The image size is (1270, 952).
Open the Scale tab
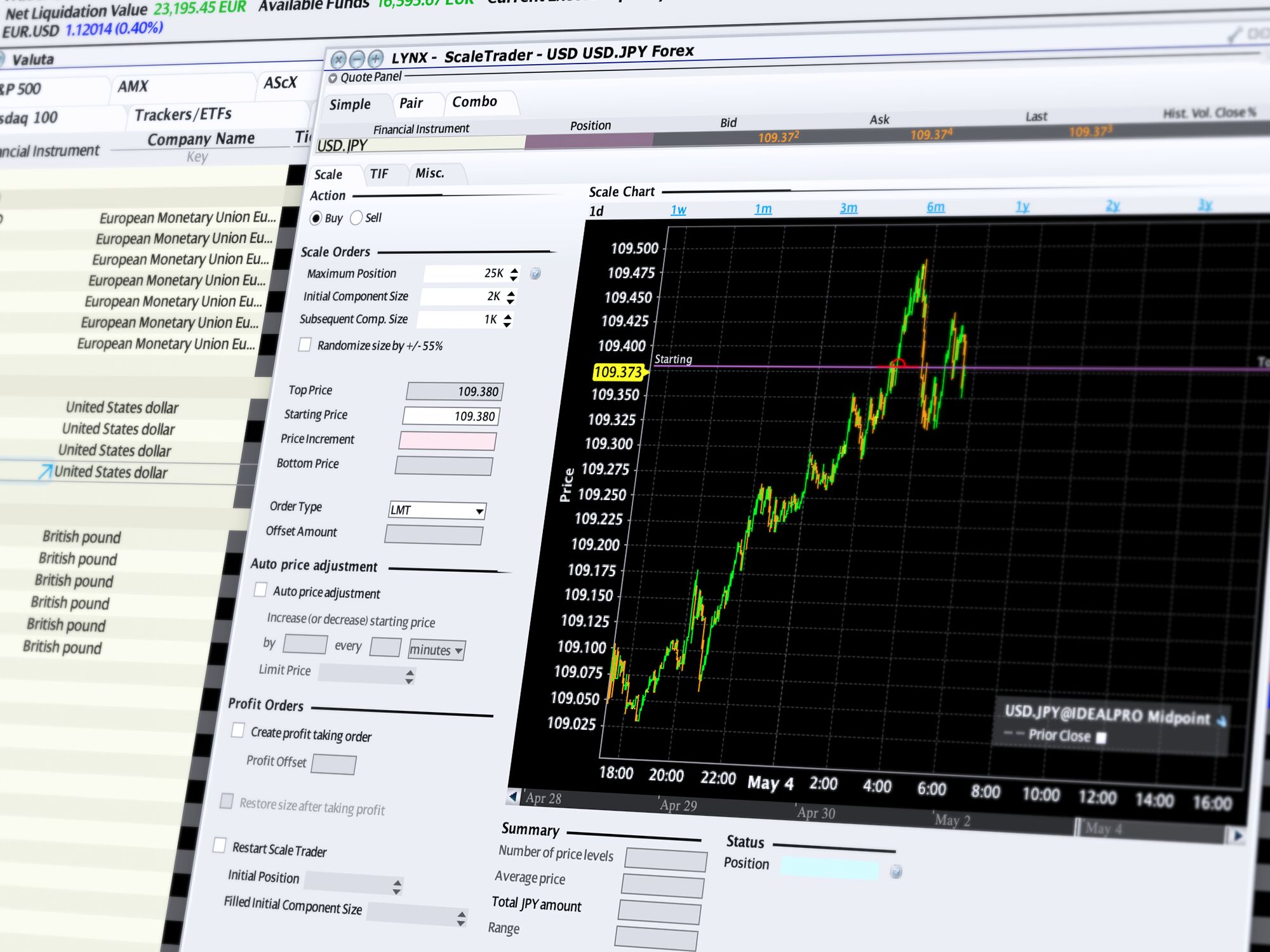coord(328,175)
